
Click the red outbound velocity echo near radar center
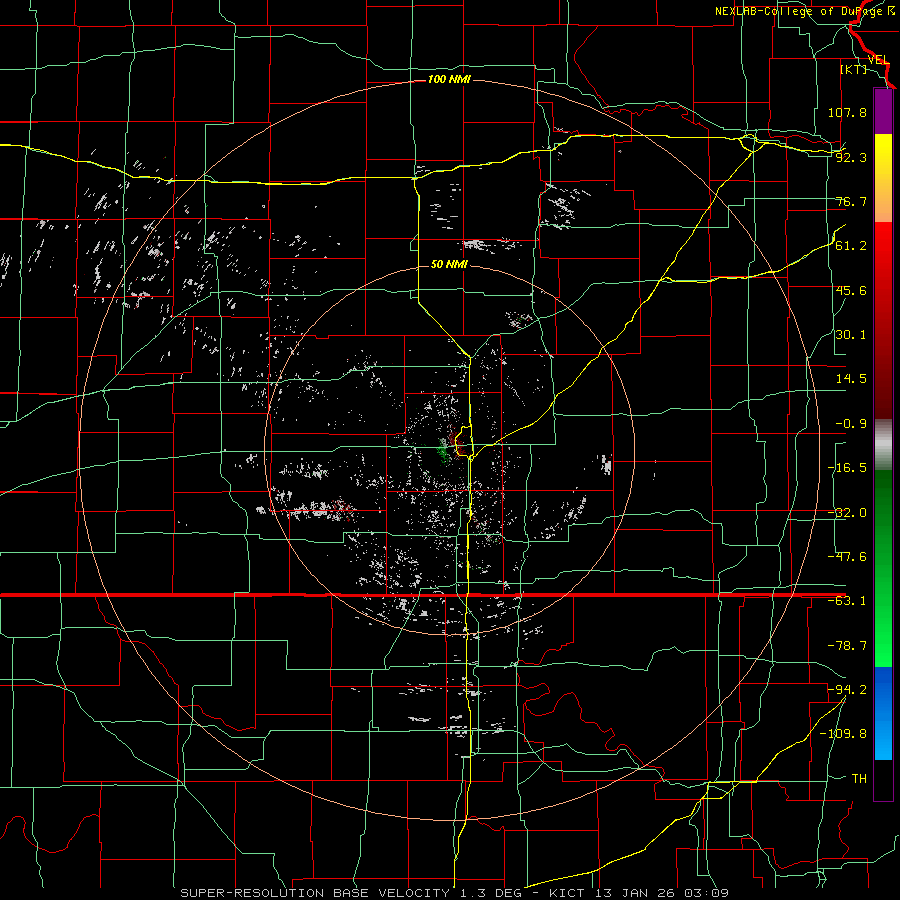(x=459, y=443)
